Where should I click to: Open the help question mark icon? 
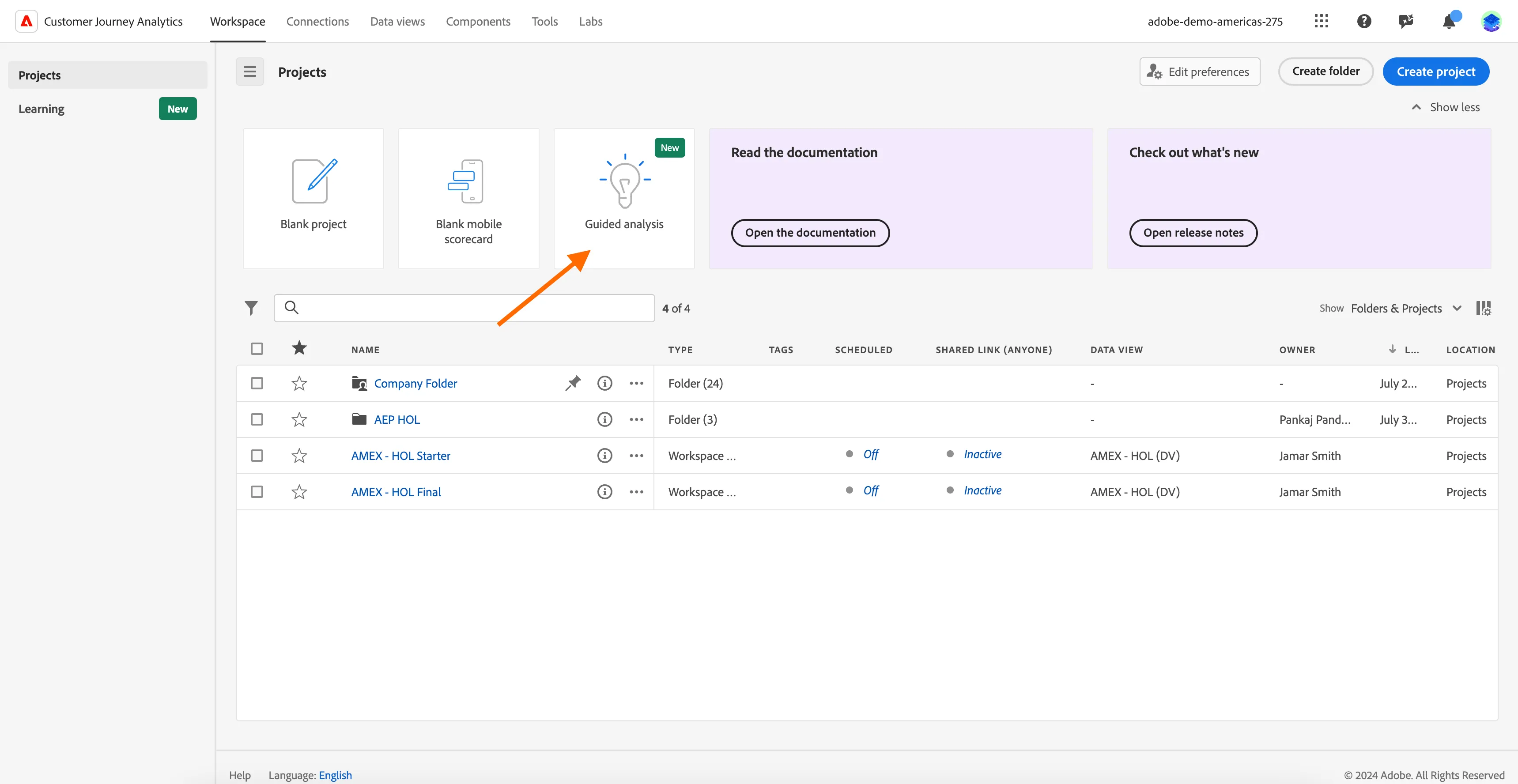pos(1363,21)
